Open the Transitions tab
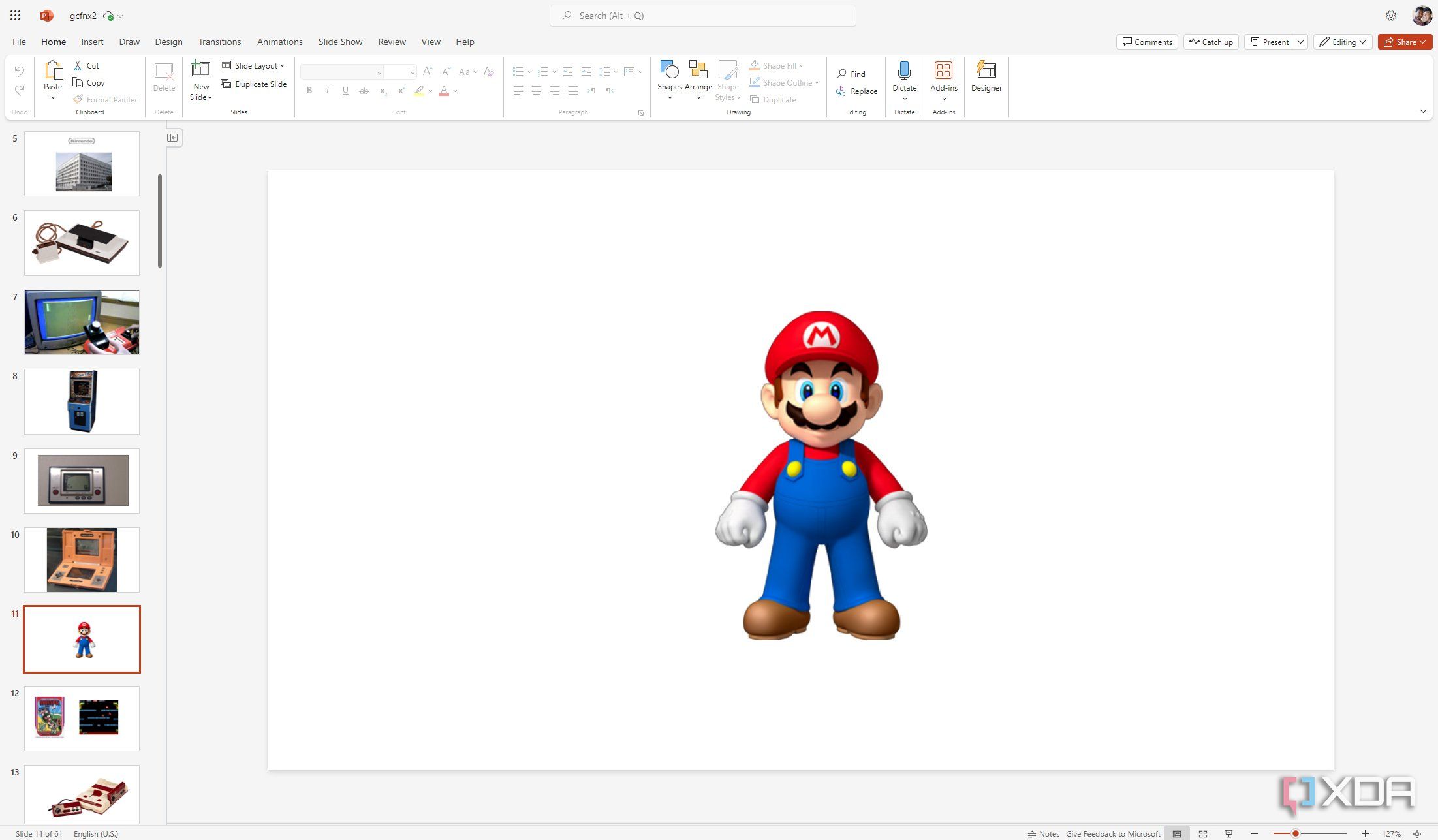The width and height of the screenshot is (1438, 840). click(219, 42)
